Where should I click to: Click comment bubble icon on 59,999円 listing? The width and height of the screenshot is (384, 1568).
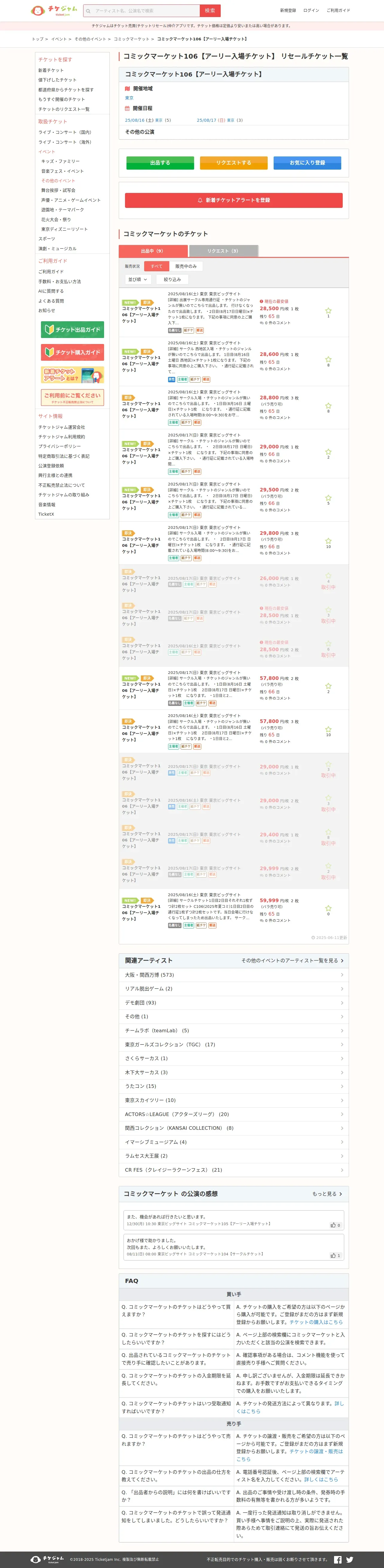tap(262, 920)
